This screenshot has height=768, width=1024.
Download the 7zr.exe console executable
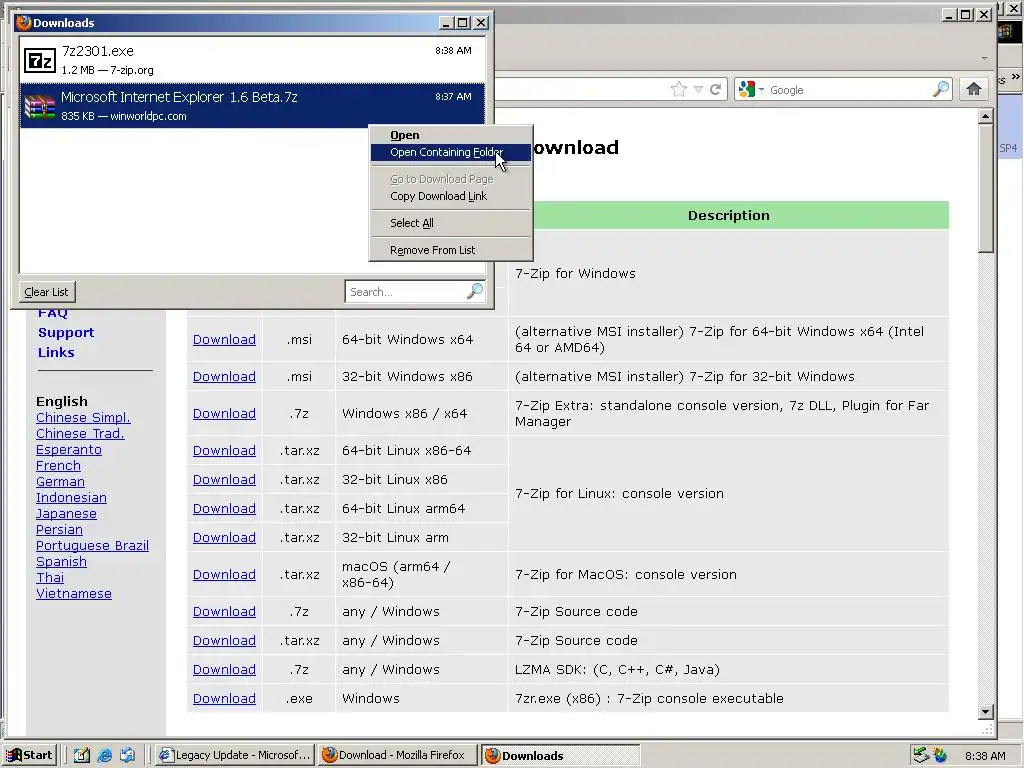click(x=224, y=698)
